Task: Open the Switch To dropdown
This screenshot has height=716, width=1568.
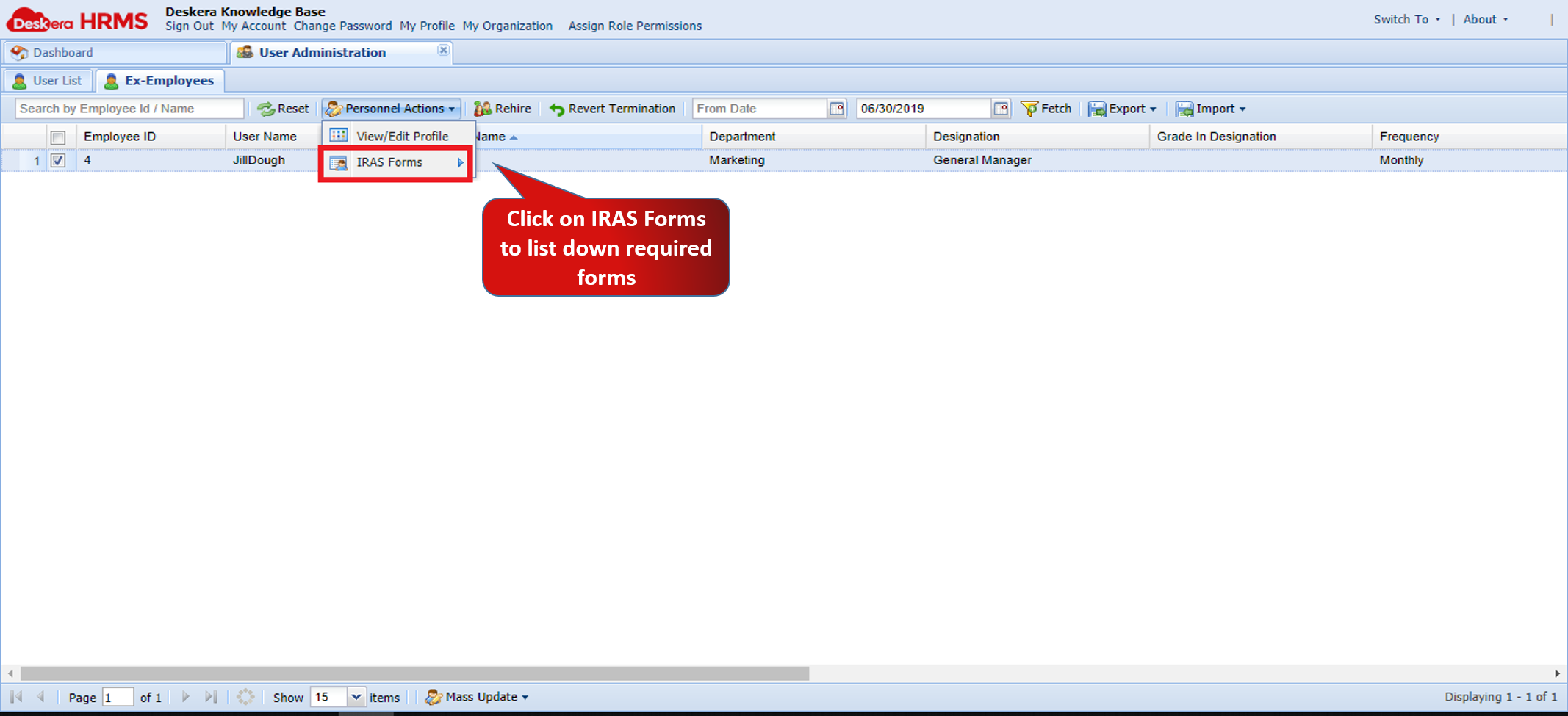Action: coord(1407,20)
